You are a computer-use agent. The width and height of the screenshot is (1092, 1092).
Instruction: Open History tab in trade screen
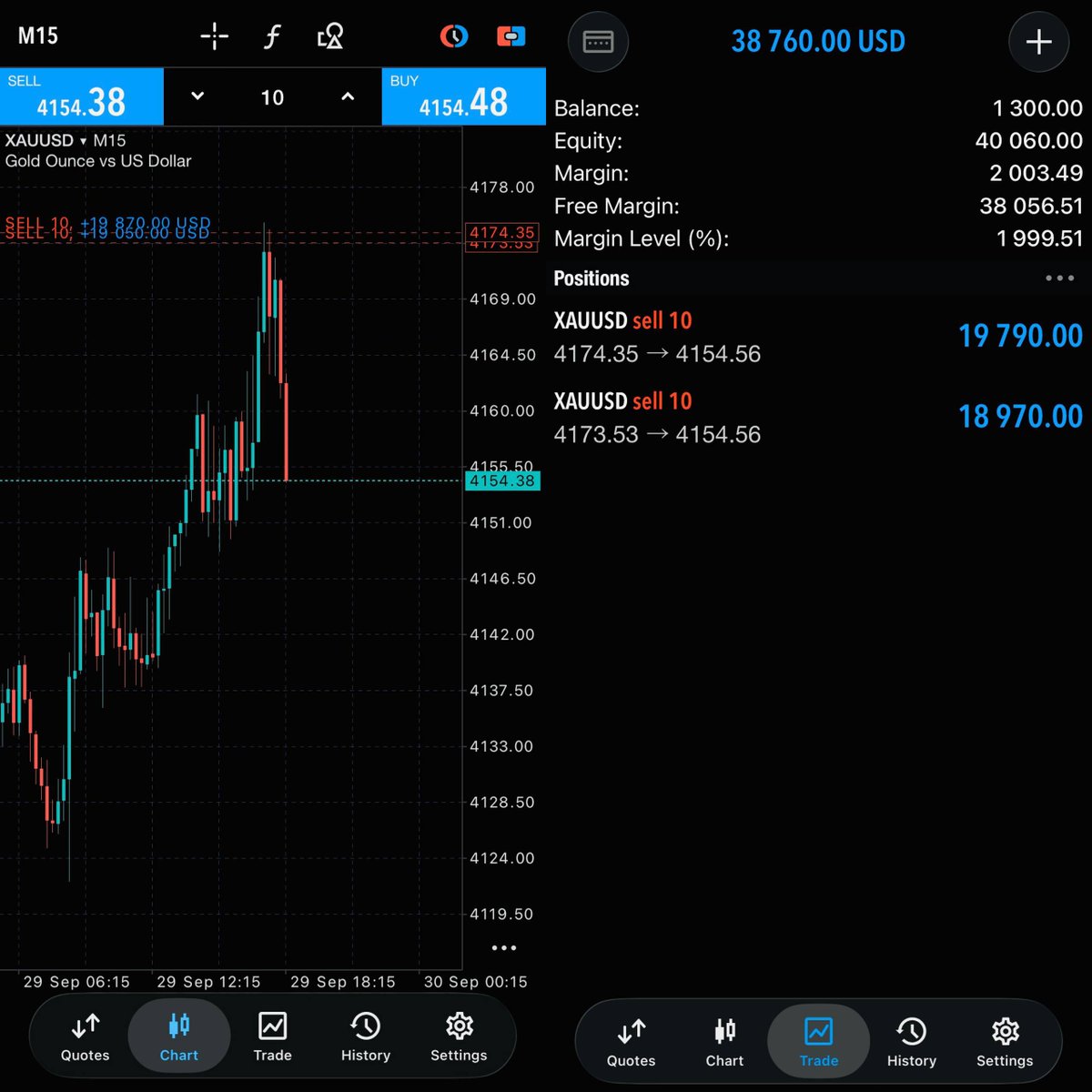(x=911, y=1044)
